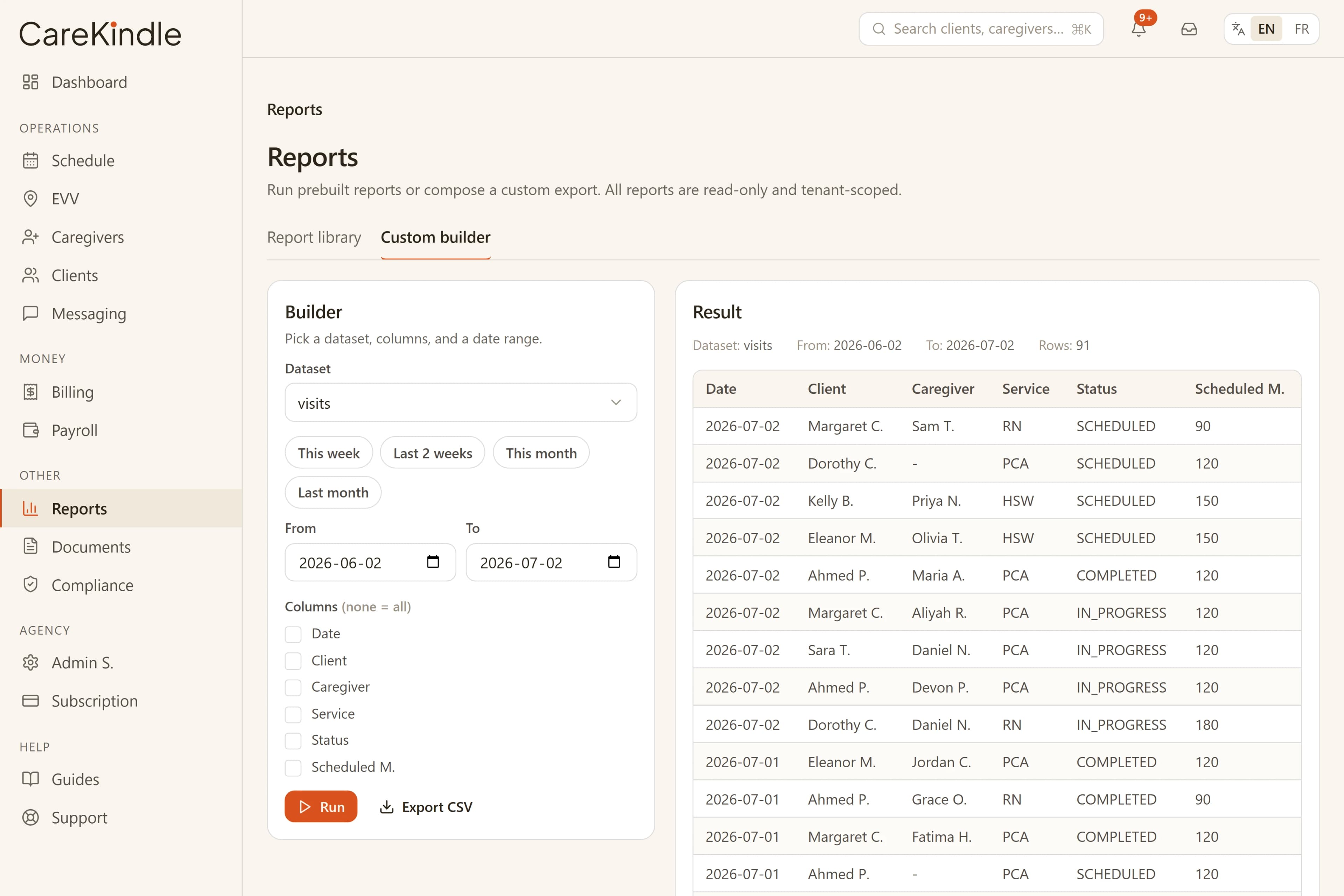1344x896 pixels.
Task: Click Olivia T. caregiver cell
Action: tap(937, 538)
